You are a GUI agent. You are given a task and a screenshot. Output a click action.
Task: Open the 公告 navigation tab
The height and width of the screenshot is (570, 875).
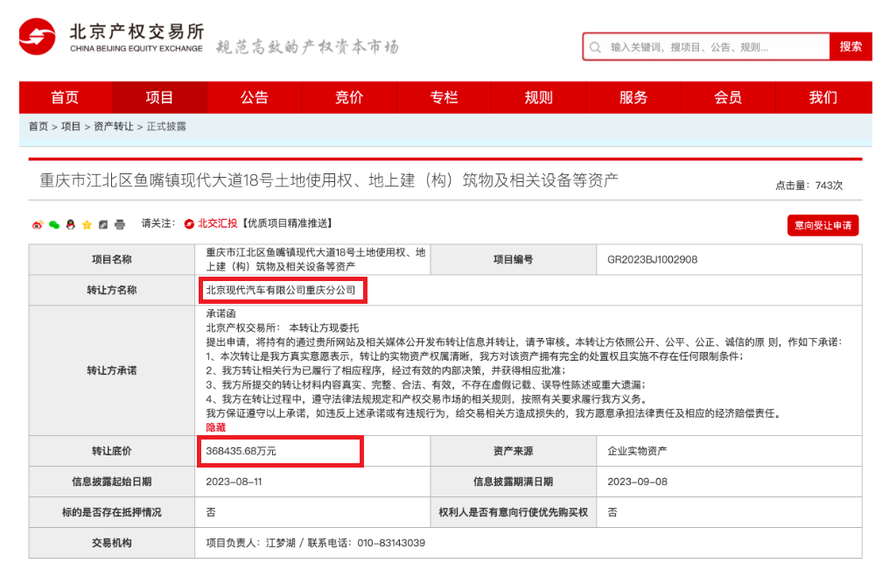coord(254,98)
